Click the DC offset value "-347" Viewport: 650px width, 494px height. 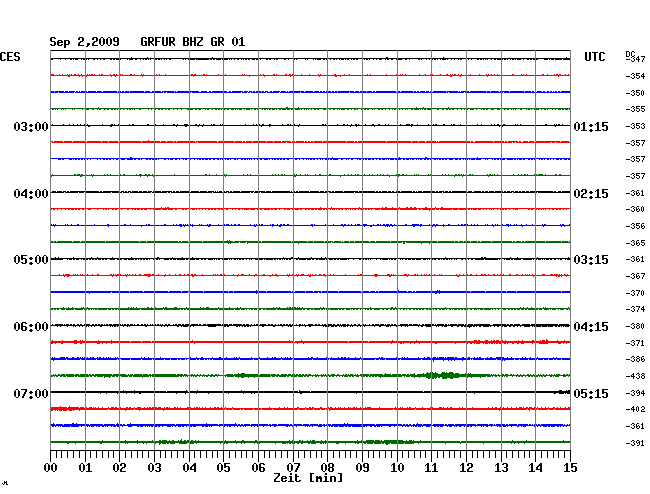point(635,59)
